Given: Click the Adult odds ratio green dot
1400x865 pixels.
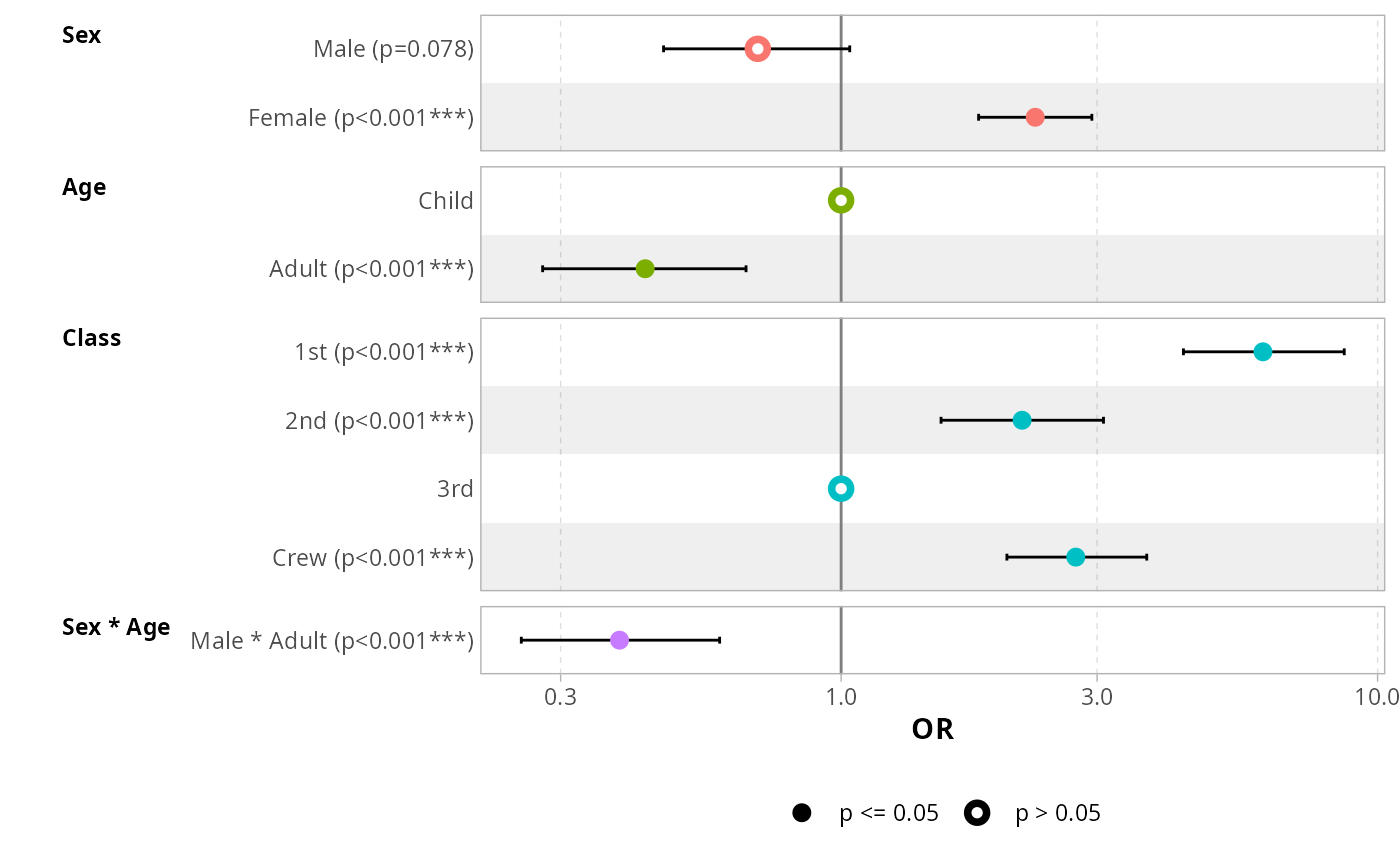Looking at the screenshot, I should click(645, 269).
